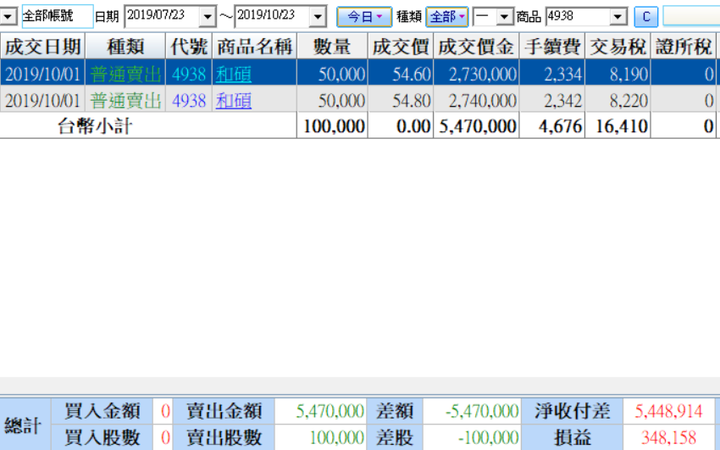
Task: Select the 成交價 54.60 cell
Action: click(x=400, y=74)
